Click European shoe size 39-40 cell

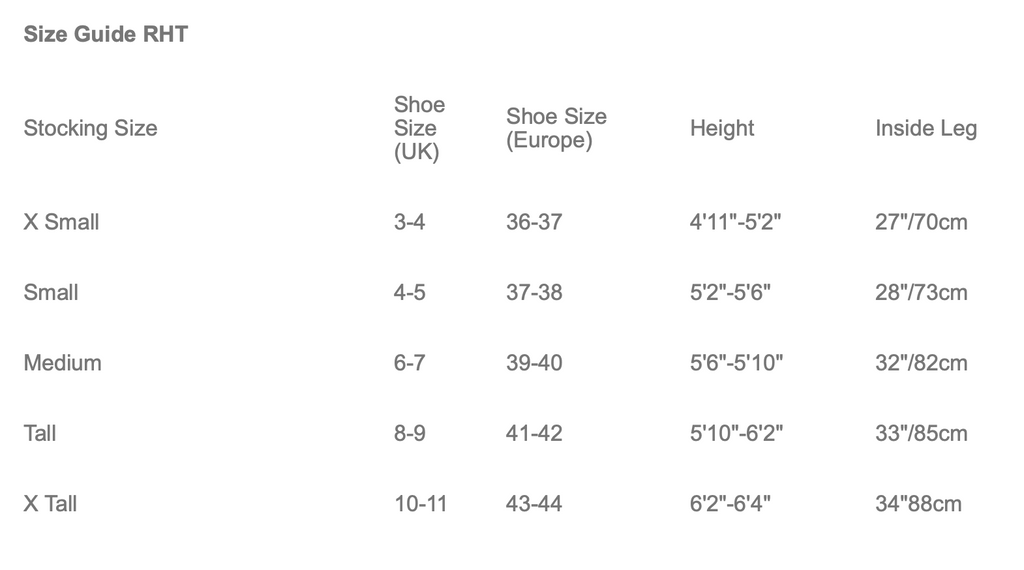tap(534, 363)
